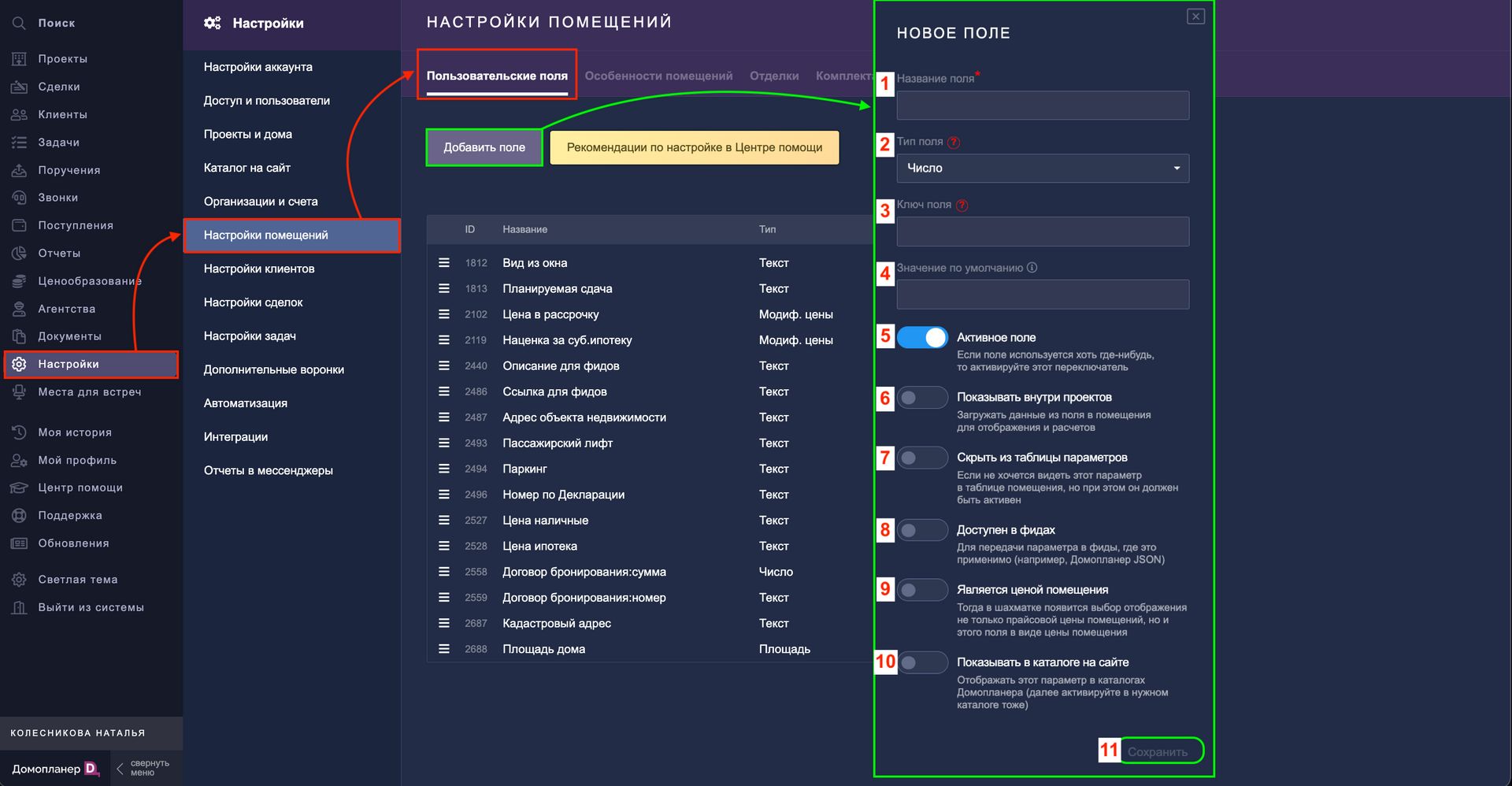Open Calls via the phone icon

(x=19, y=198)
